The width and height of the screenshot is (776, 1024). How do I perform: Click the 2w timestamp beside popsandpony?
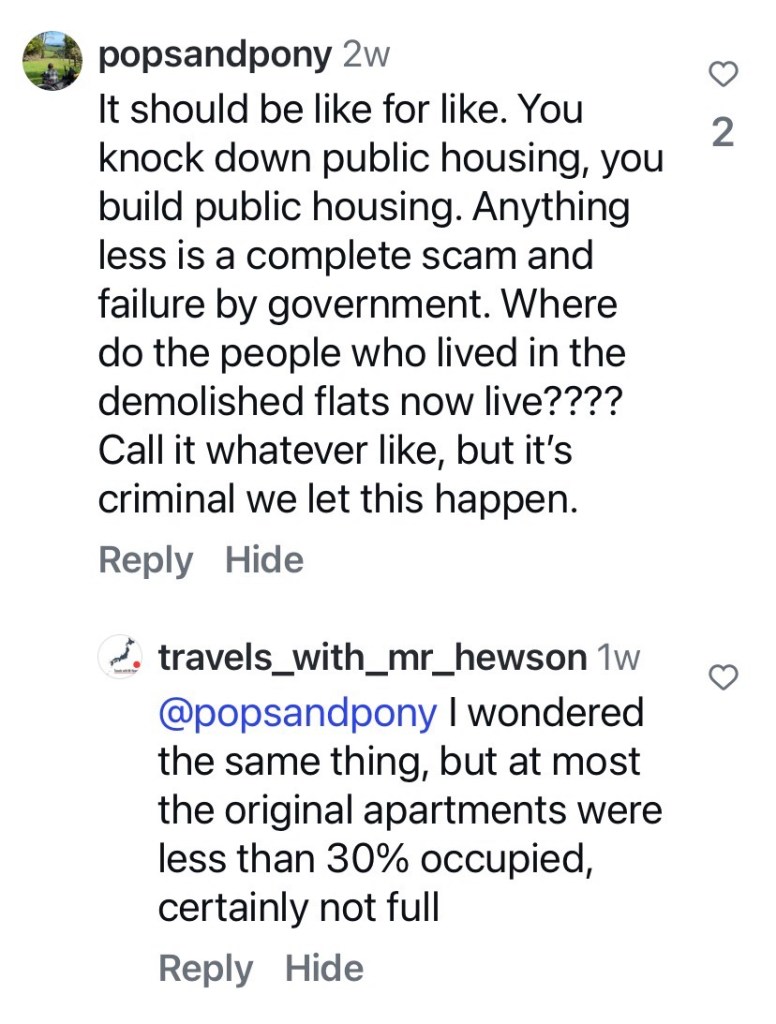[366, 56]
